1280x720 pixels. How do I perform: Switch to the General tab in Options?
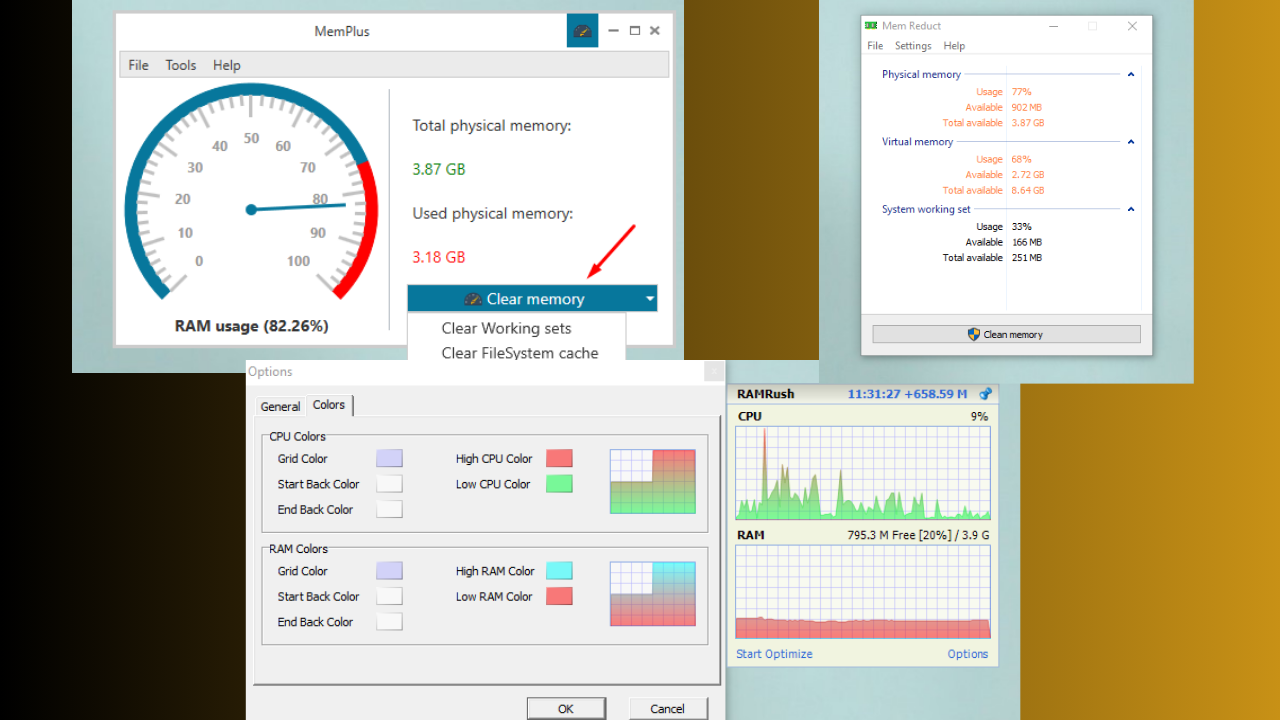pyautogui.click(x=280, y=407)
